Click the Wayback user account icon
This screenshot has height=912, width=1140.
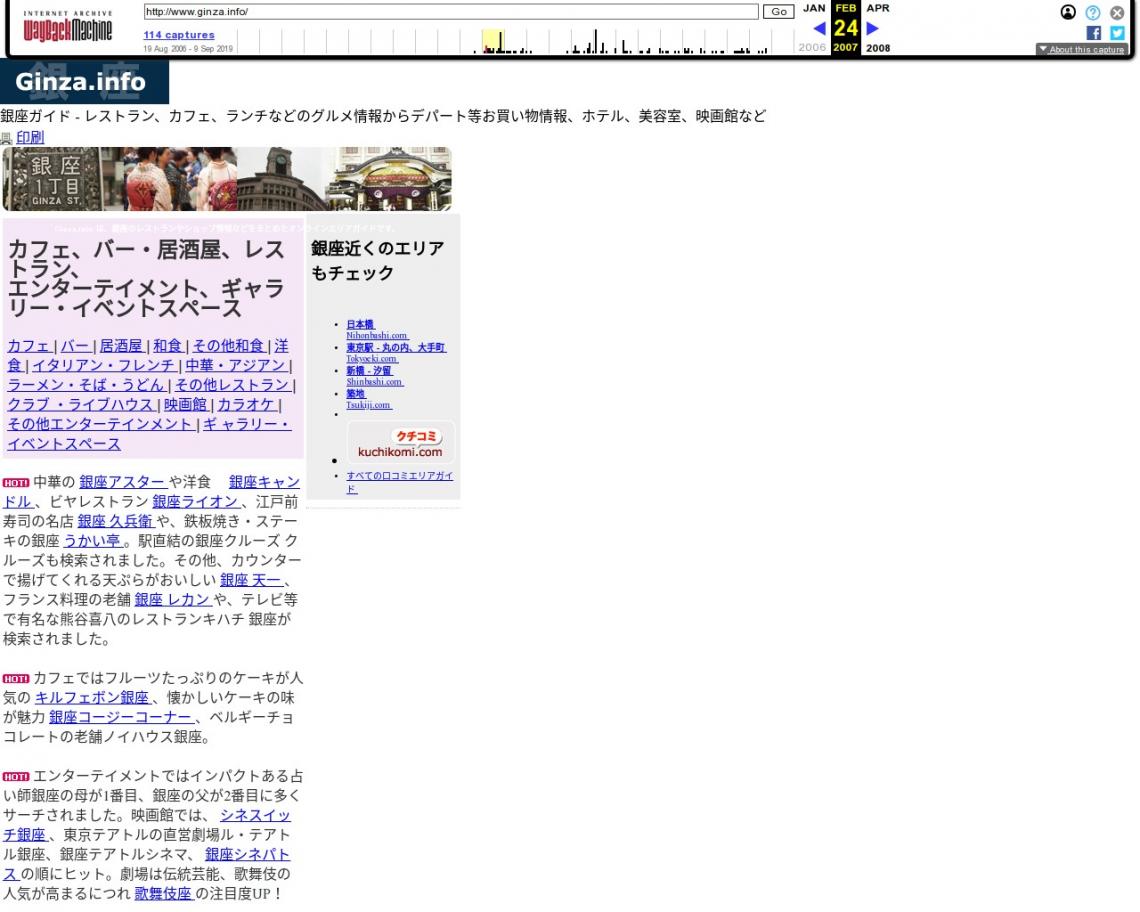pos(1068,12)
